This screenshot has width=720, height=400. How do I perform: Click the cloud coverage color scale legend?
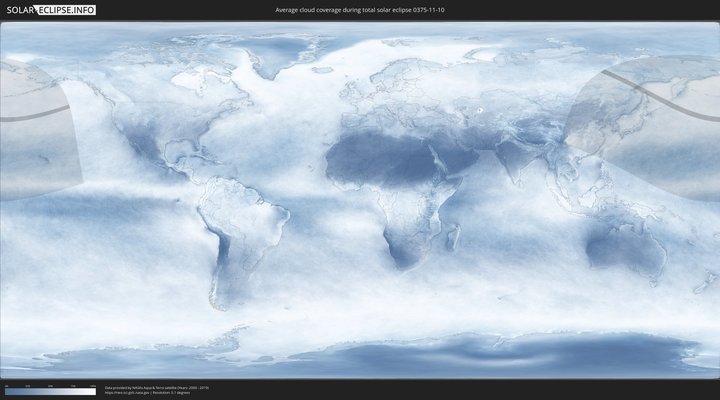tap(51, 391)
